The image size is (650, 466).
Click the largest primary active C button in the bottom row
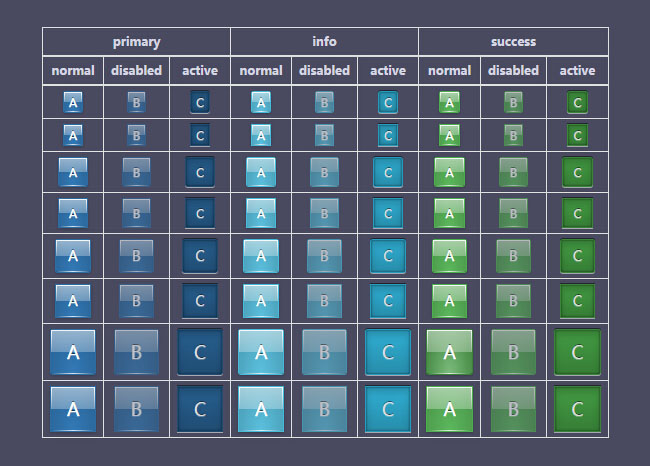point(200,409)
